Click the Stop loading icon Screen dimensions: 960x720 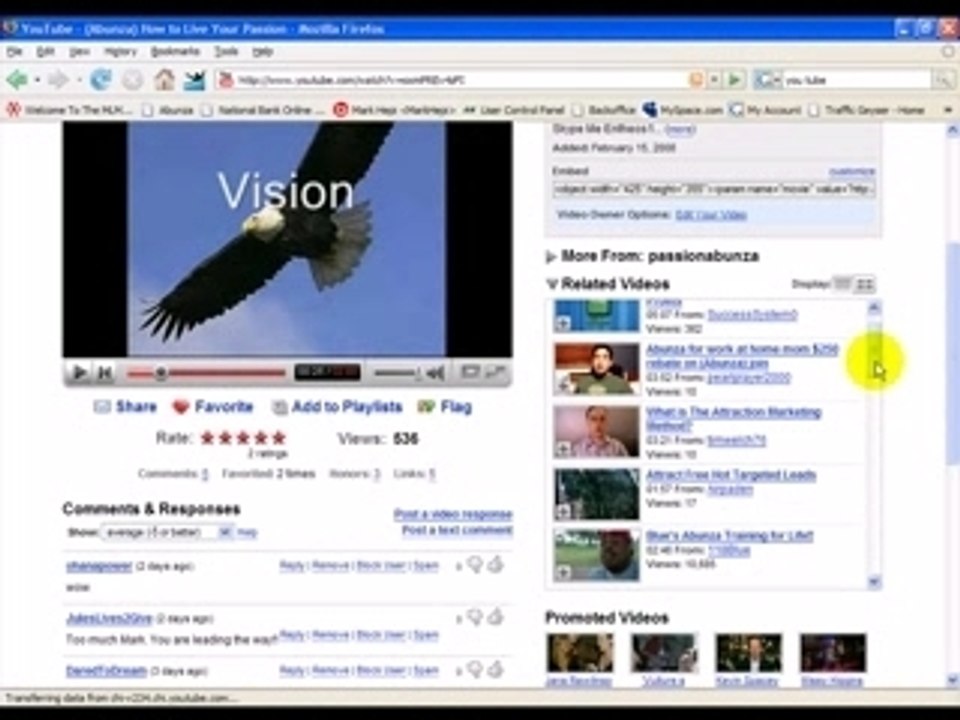pyautogui.click(x=132, y=80)
